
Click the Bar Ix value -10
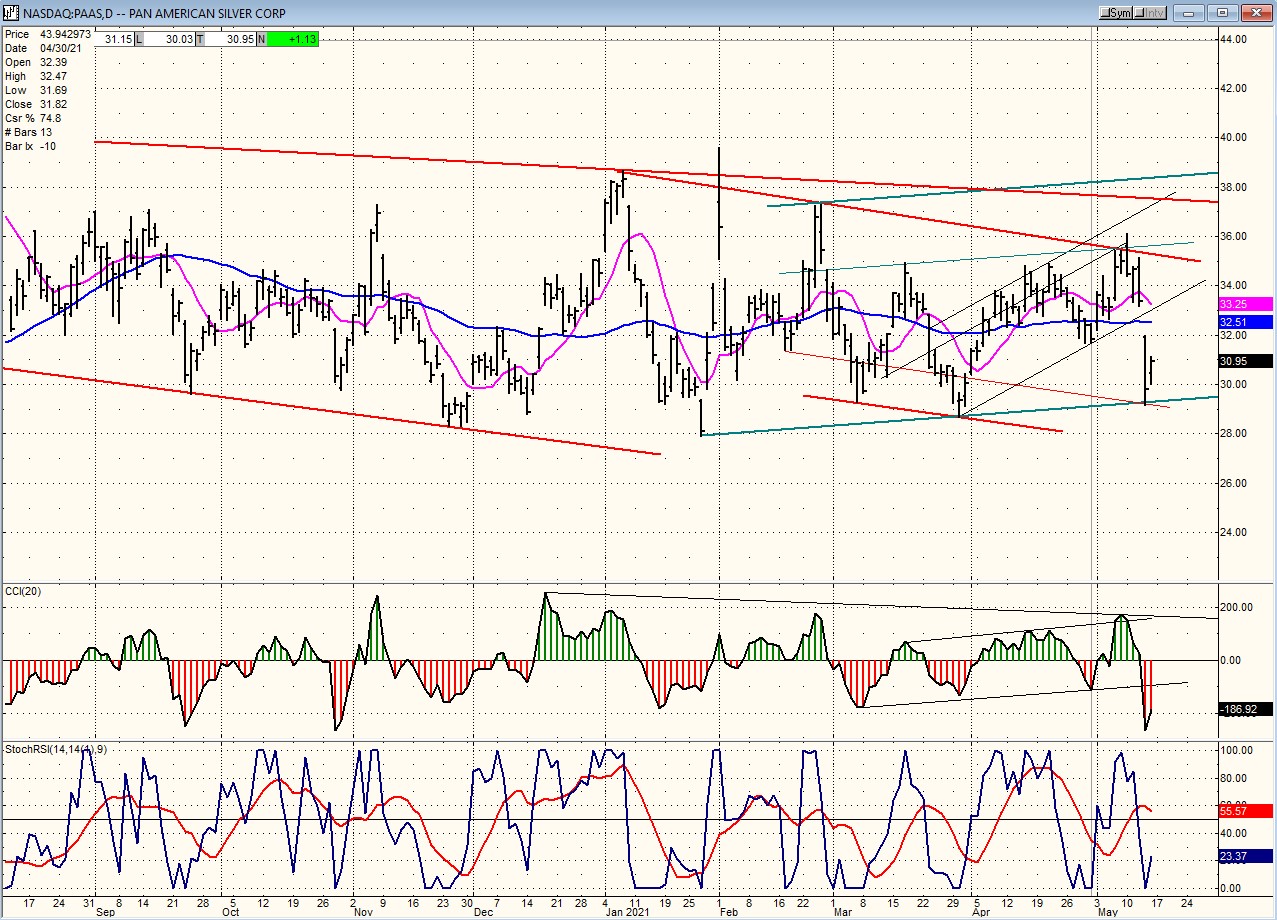click(x=49, y=146)
